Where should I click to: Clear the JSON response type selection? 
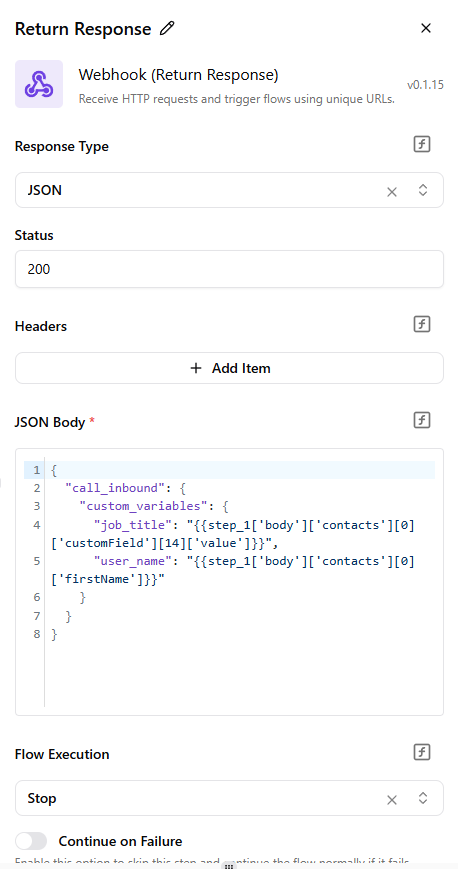(x=392, y=192)
